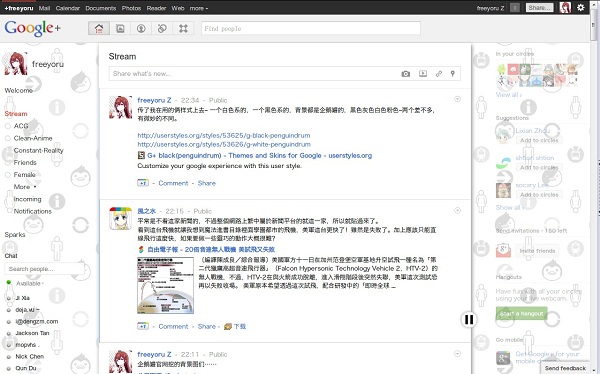Open the g-black-penguindrum userstyles URL

click(x=224, y=136)
